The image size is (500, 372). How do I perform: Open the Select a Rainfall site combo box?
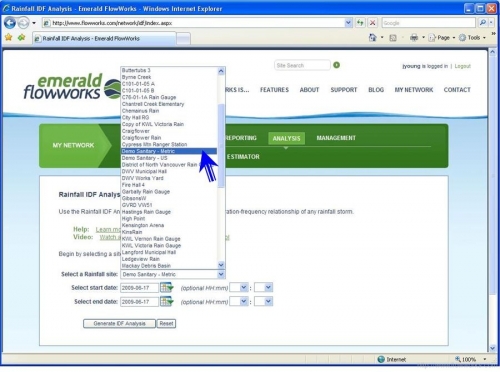pyautogui.click(x=173, y=274)
